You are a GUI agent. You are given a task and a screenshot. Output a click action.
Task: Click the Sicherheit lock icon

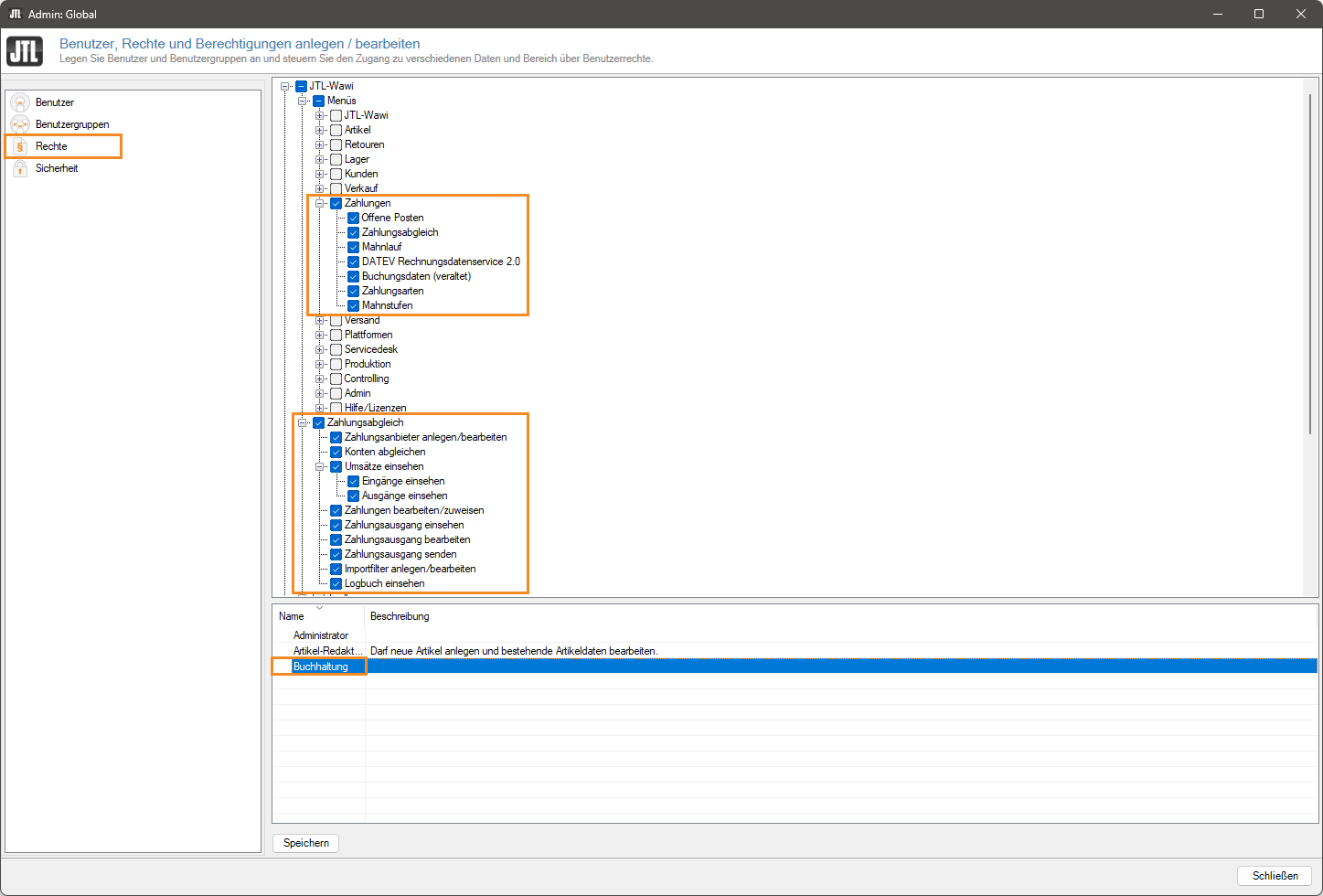click(20, 168)
